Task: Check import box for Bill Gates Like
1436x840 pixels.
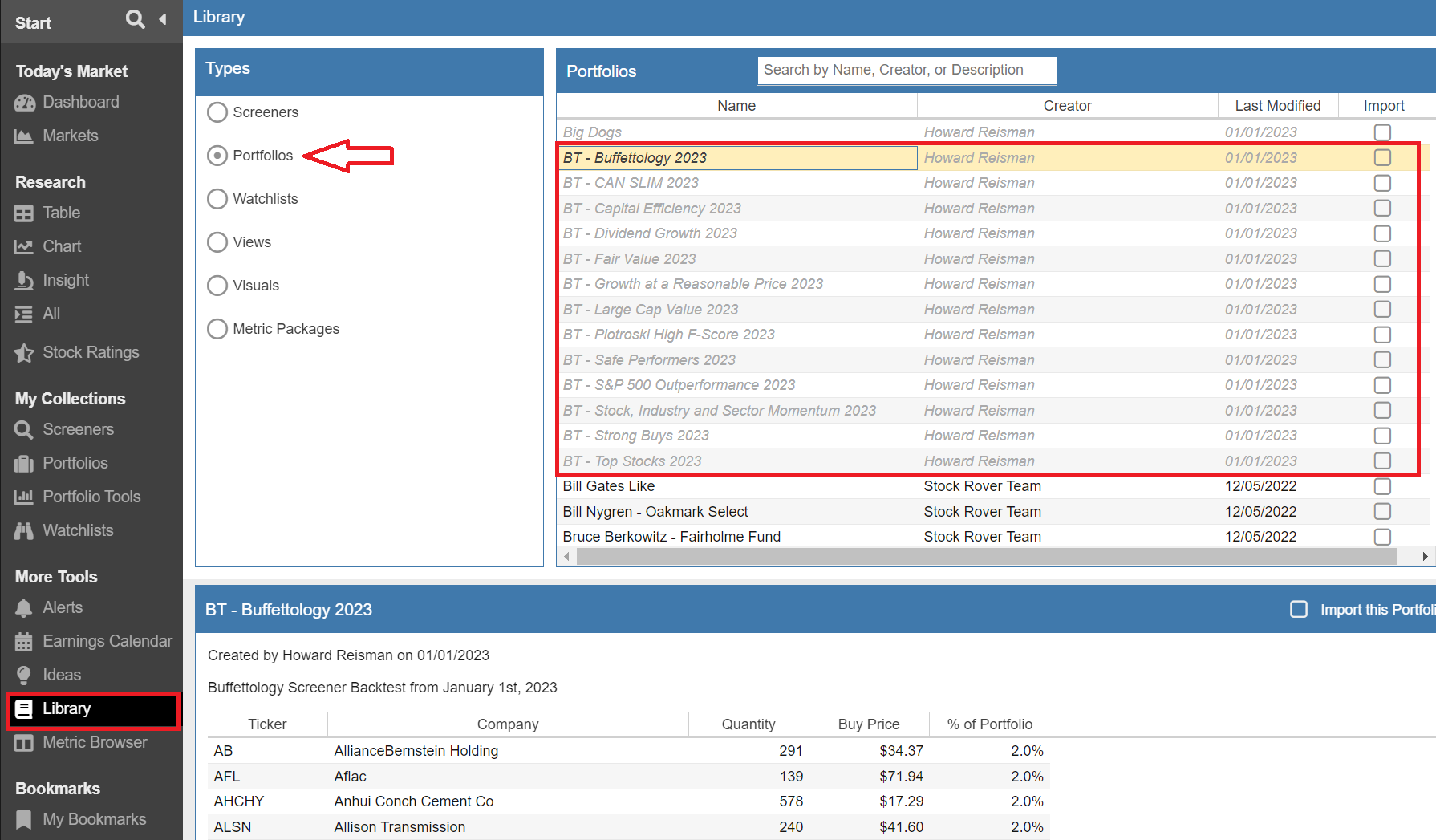Action: click(1382, 486)
